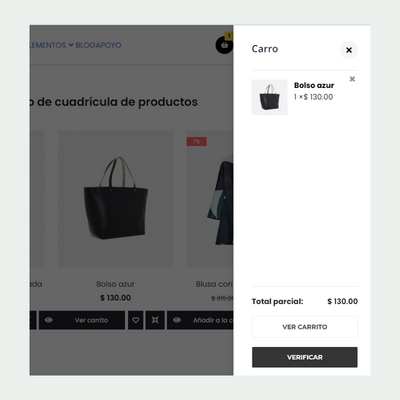Click the eye icon beside Añadir a la
Screen dimensions: 400x400
(x=177, y=320)
